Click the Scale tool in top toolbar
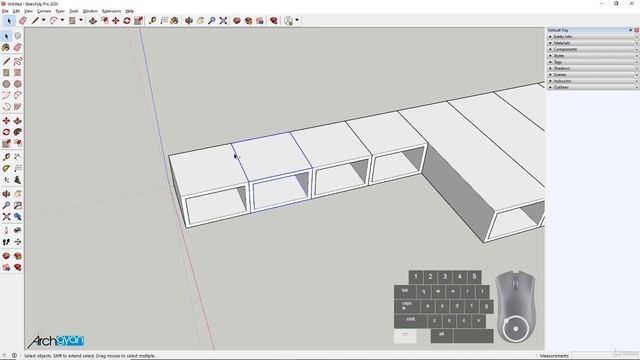The width and height of the screenshot is (640, 360). click(139, 20)
